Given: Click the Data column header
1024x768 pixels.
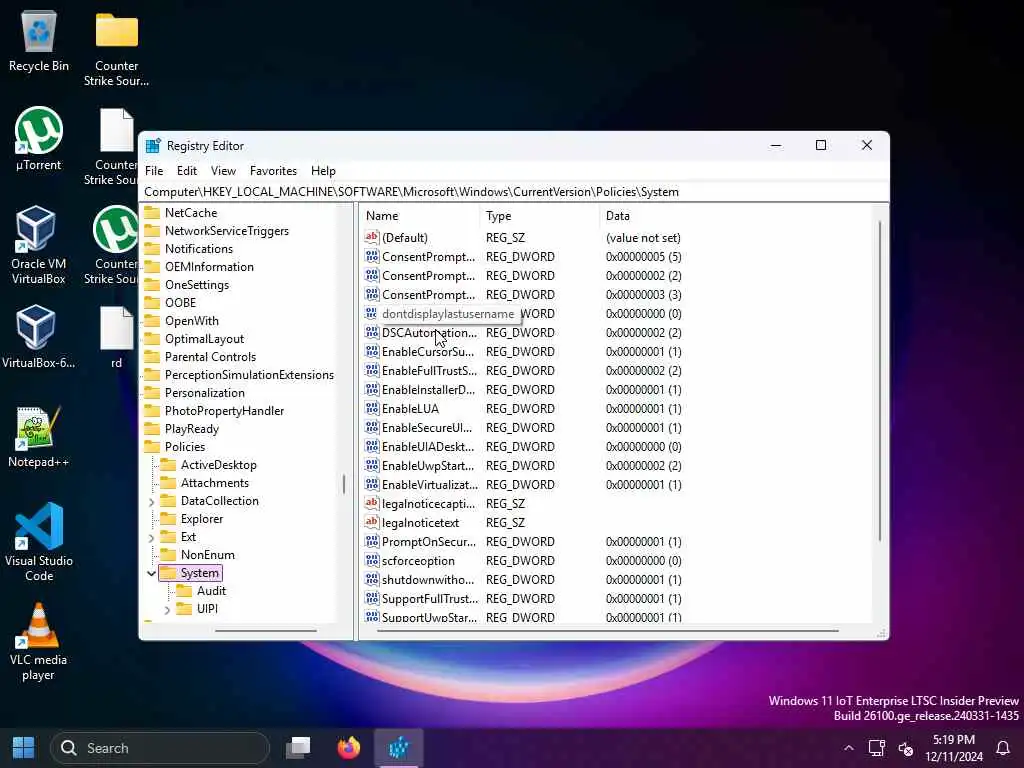Looking at the screenshot, I should 735,216.
